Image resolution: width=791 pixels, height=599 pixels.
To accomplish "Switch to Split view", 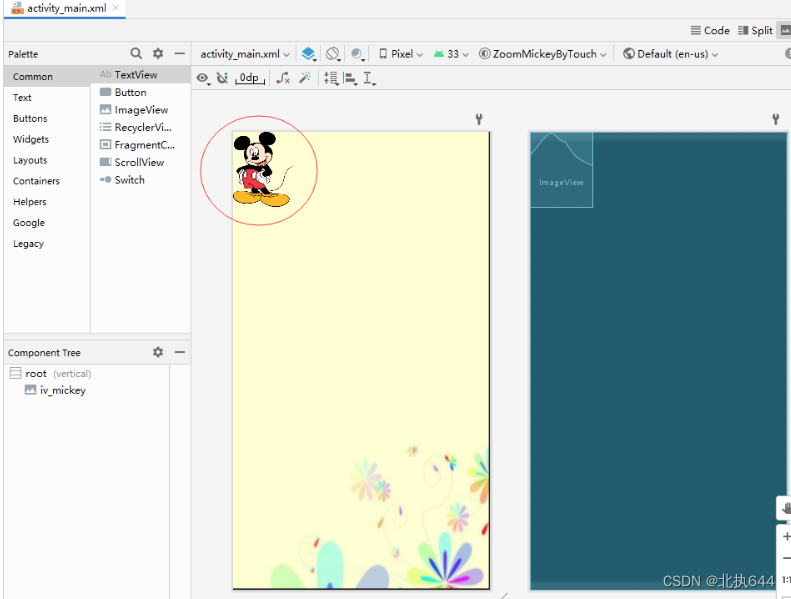I will tap(755, 30).
